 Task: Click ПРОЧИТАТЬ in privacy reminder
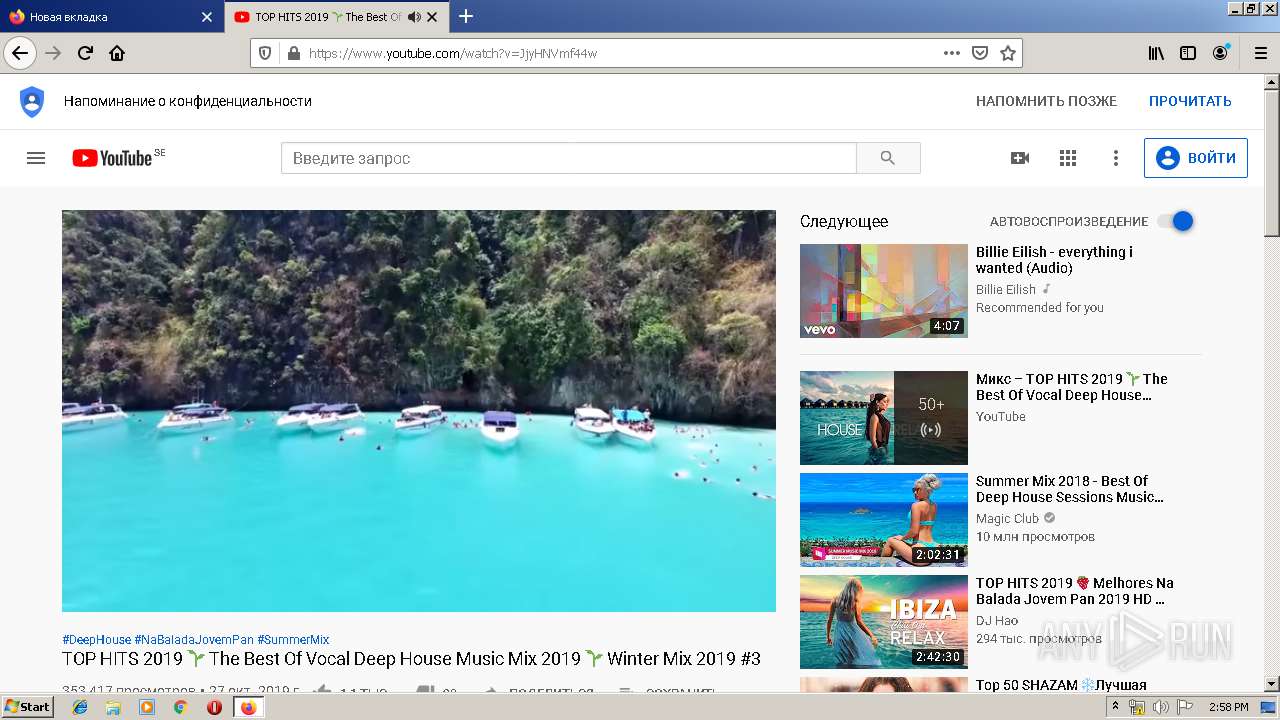pyautogui.click(x=1190, y=101)
